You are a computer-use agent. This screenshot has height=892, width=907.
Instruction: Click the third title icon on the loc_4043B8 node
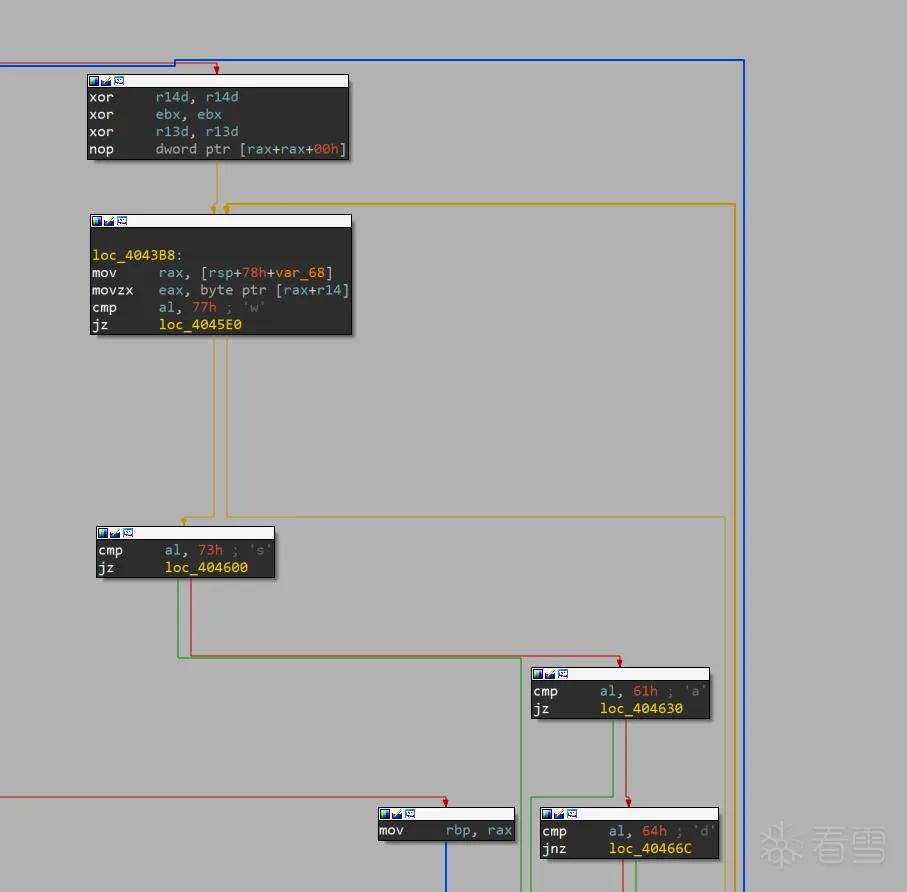(x=121, y=221)
